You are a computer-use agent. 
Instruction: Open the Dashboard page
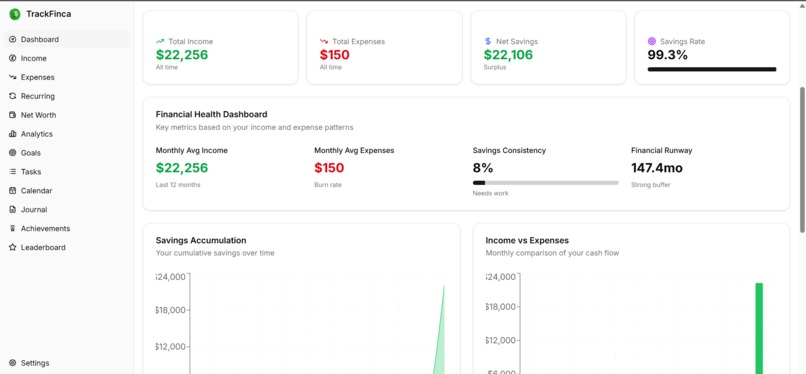(x=67, y=40)
